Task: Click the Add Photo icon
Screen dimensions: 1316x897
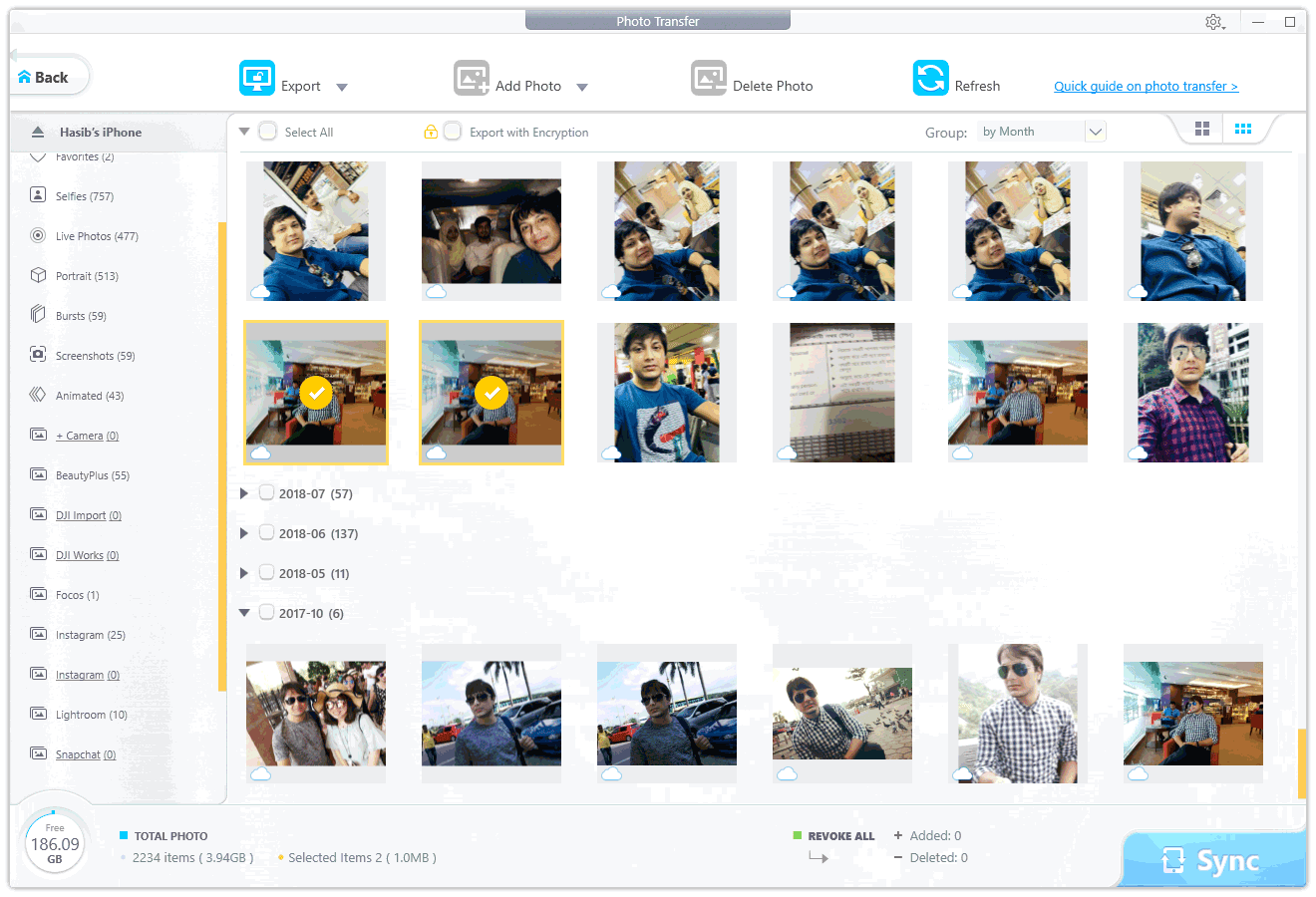Action: coord(472,78)
